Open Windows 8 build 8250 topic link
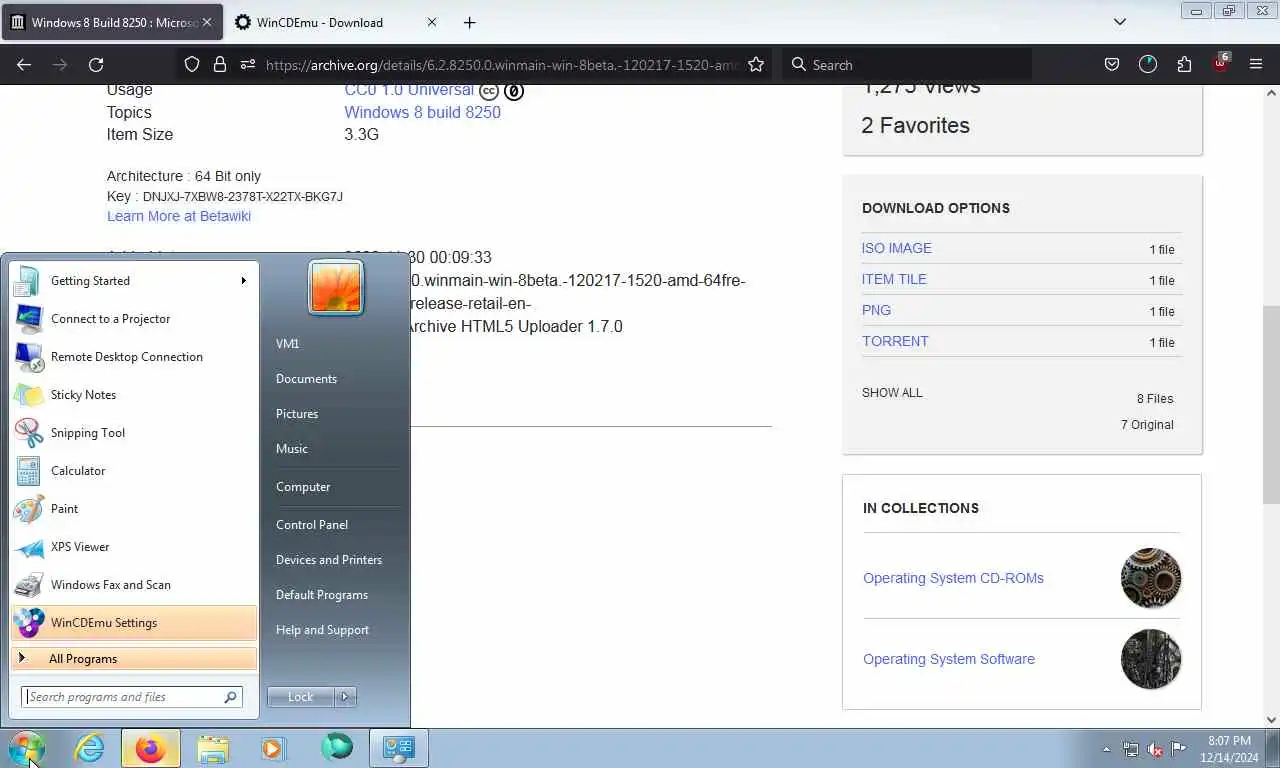The height and width of the screenshot is (768, 1280). coord(422,113)
